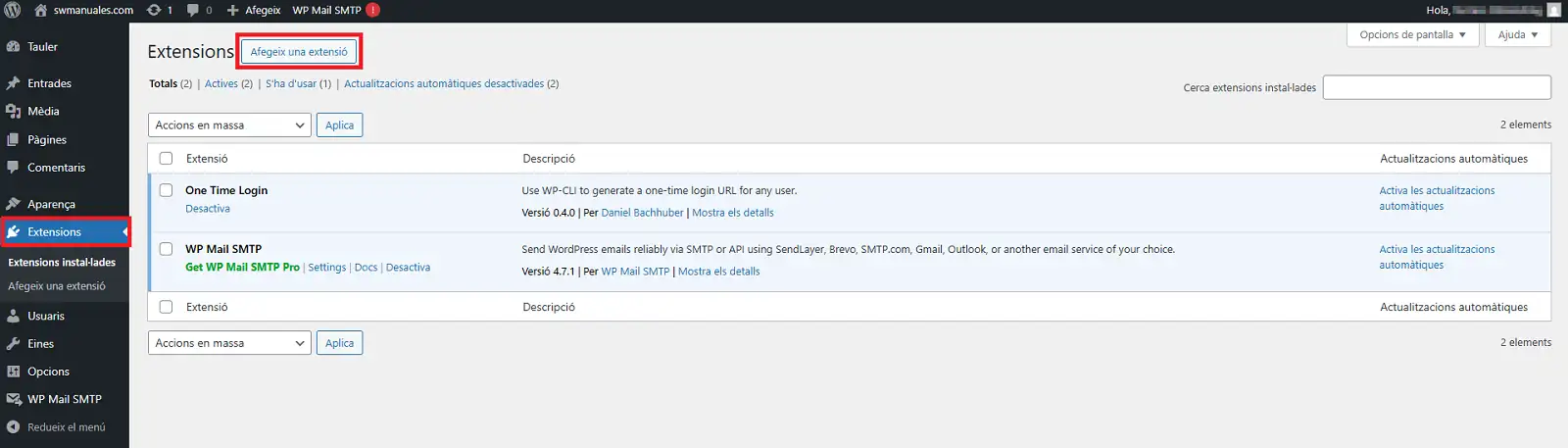Open the Mèdia library

[43, 111]
